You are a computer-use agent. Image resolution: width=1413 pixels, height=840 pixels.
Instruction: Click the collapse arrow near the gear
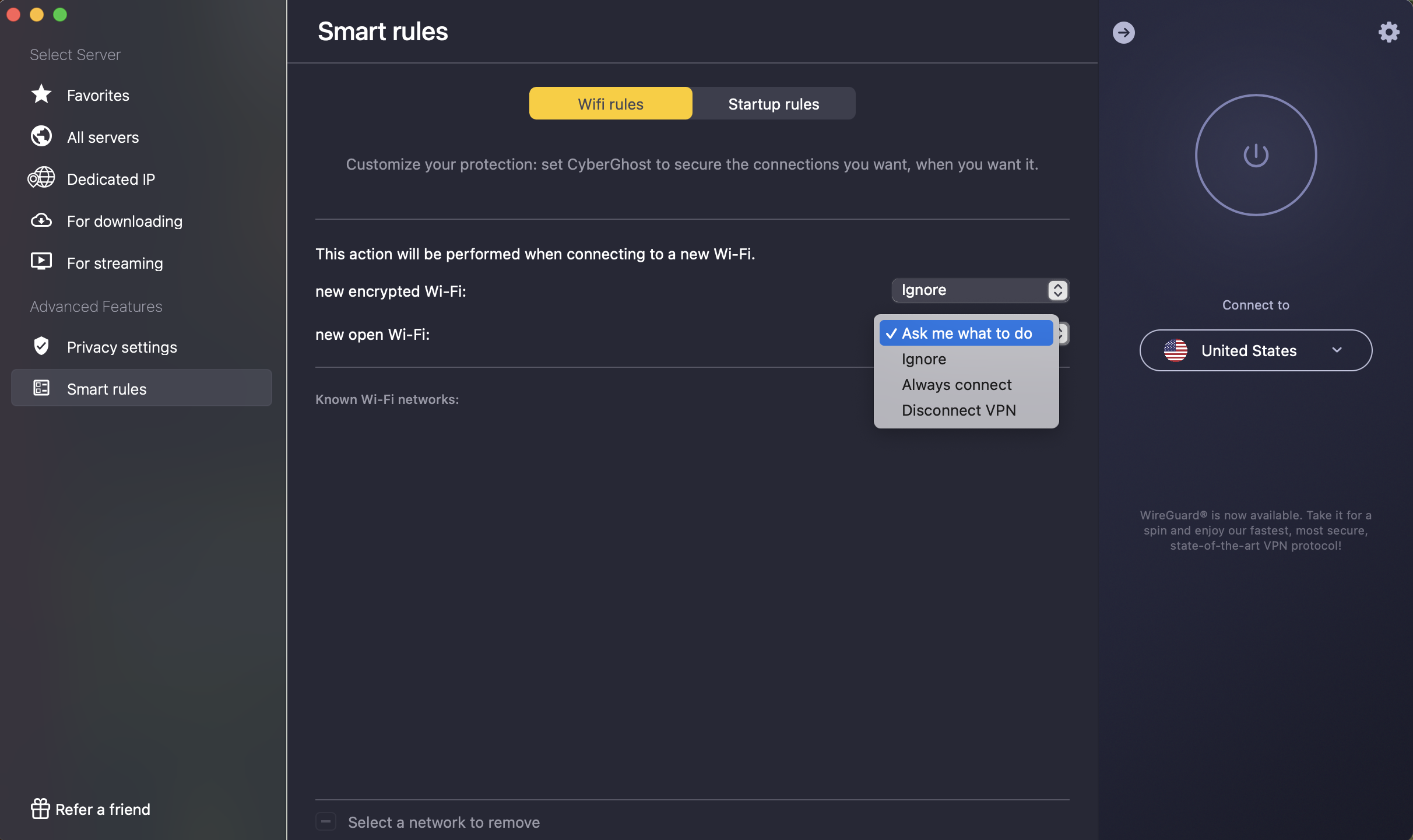(1123, 32)
